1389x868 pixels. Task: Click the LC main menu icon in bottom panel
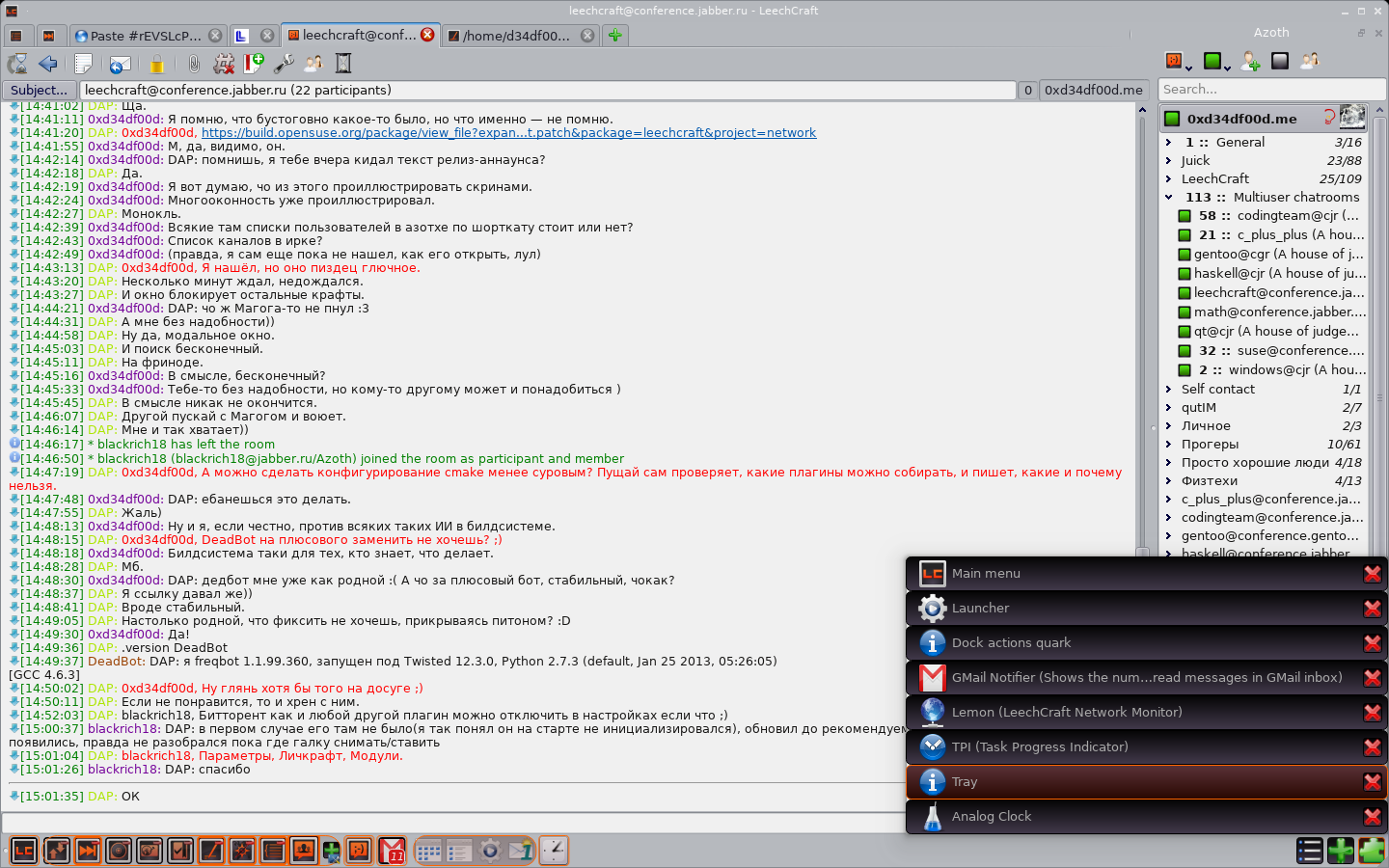24,850
